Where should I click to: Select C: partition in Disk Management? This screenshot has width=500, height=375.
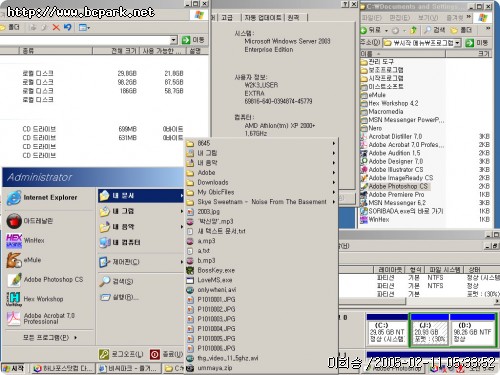tap(387, 331)
